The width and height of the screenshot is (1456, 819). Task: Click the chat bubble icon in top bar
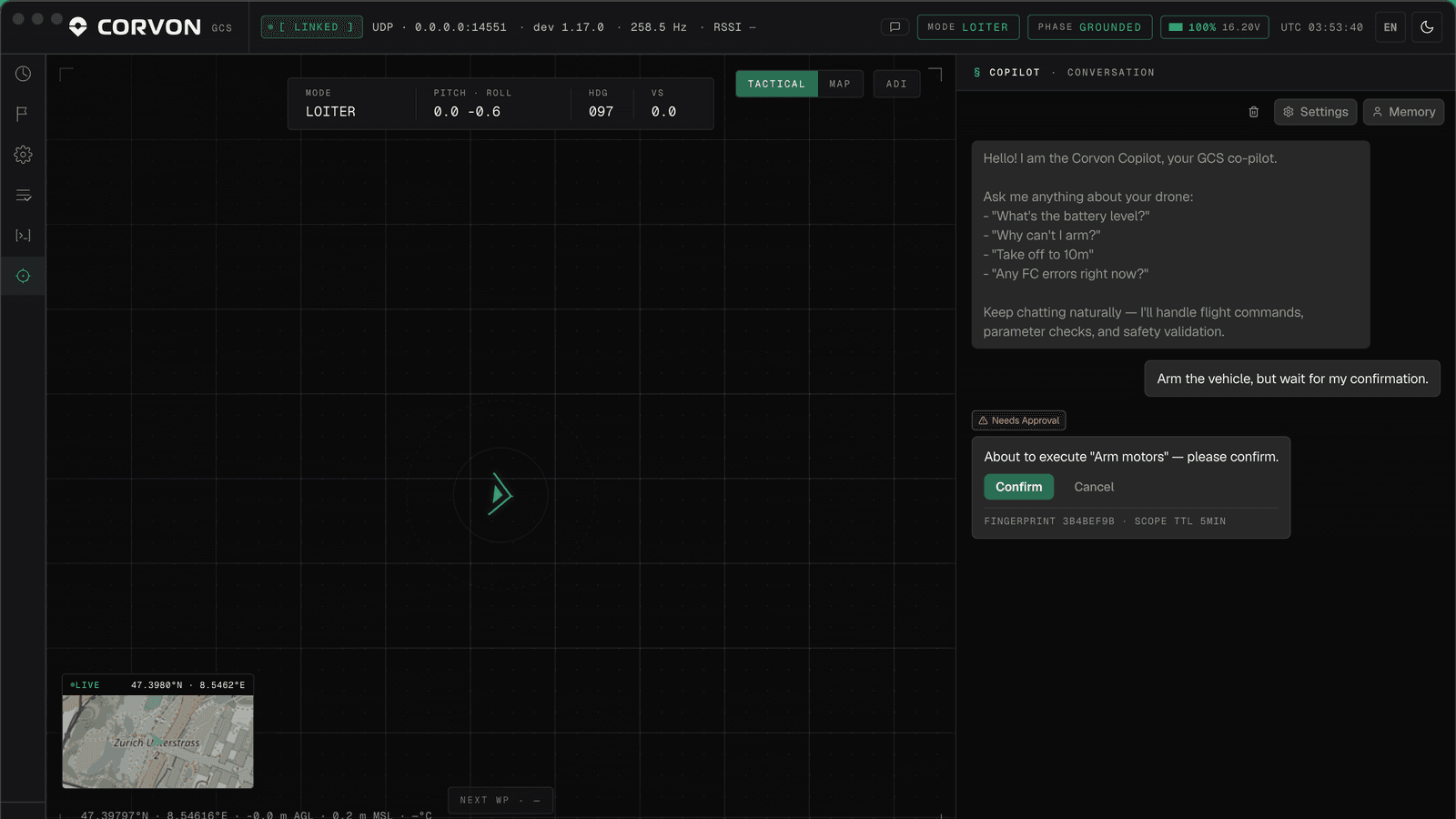point(895,27)
